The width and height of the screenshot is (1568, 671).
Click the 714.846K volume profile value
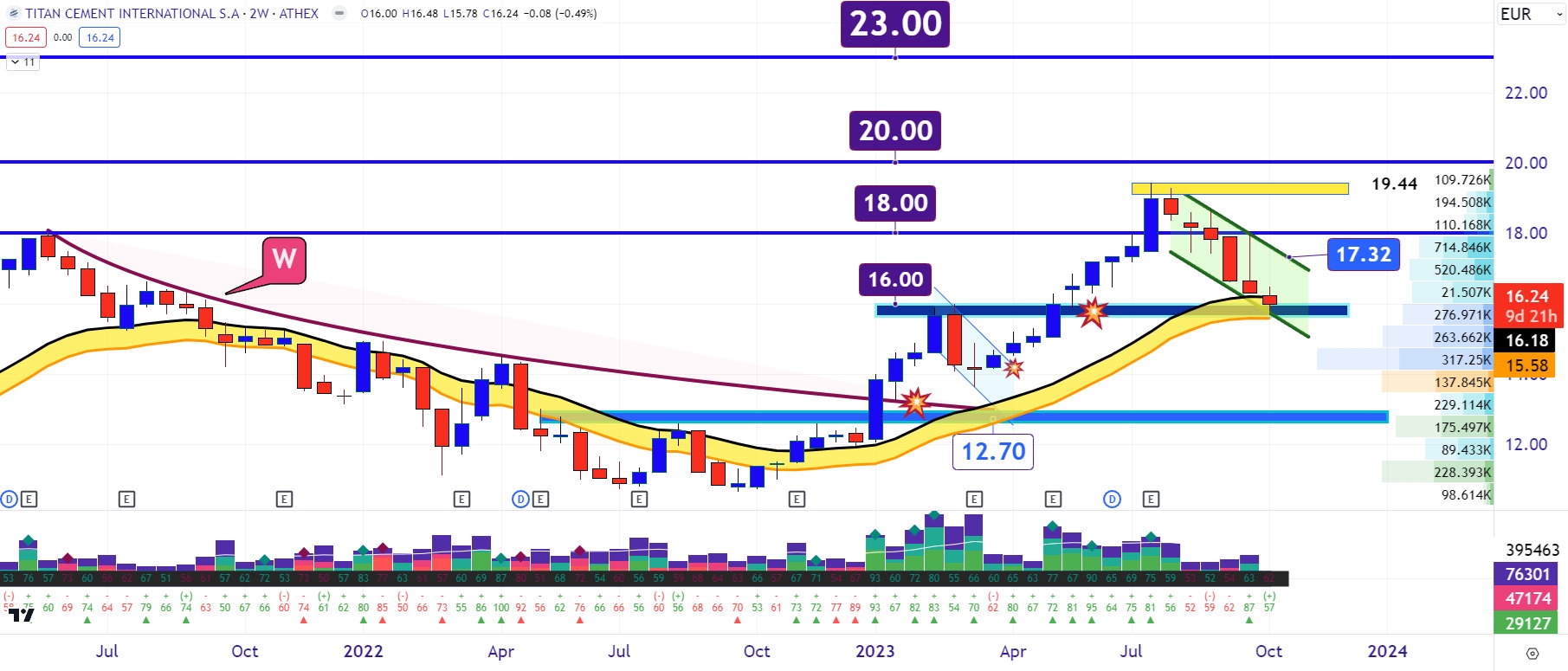(1462, 248)
